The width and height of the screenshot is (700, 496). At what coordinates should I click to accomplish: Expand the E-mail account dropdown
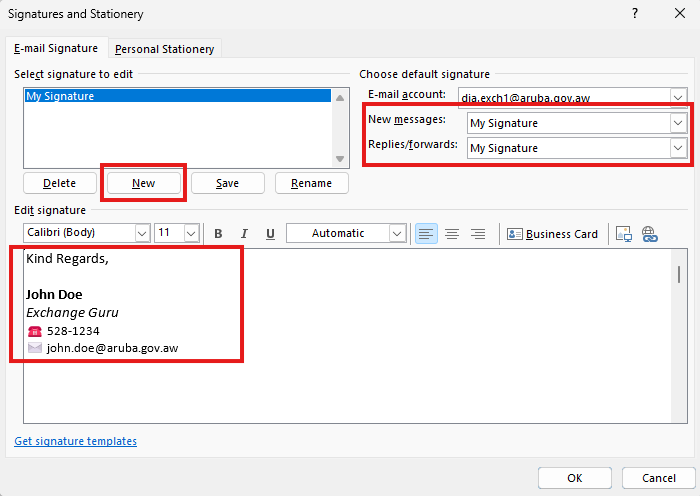[x=678, y=98]
